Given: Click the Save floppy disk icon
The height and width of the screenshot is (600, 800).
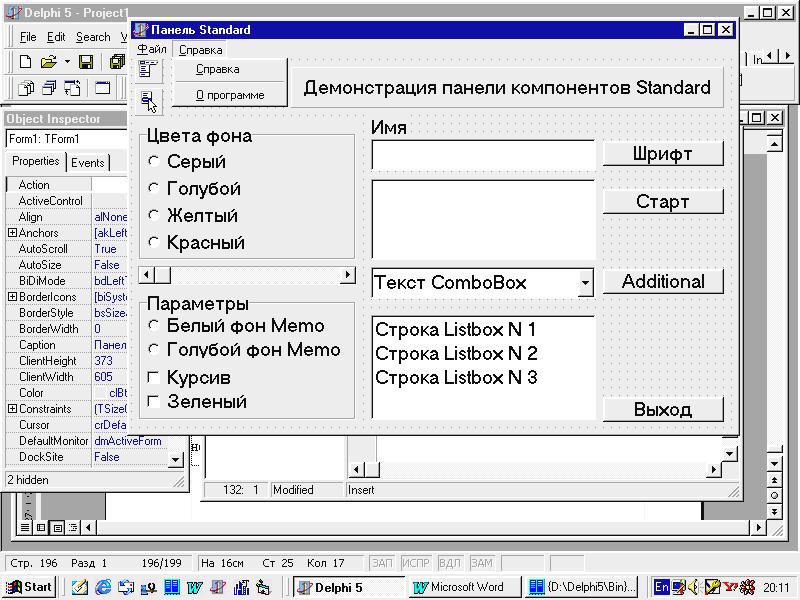Looking at the screenshot, I should (x=86, y=62).
